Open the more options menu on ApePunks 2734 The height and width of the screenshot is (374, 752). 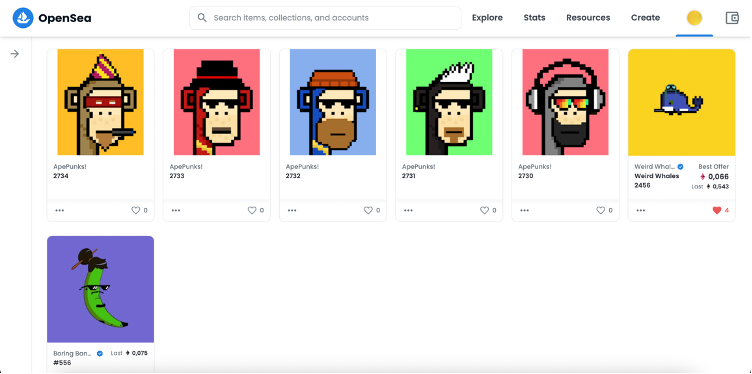click(x=59, y=210)
